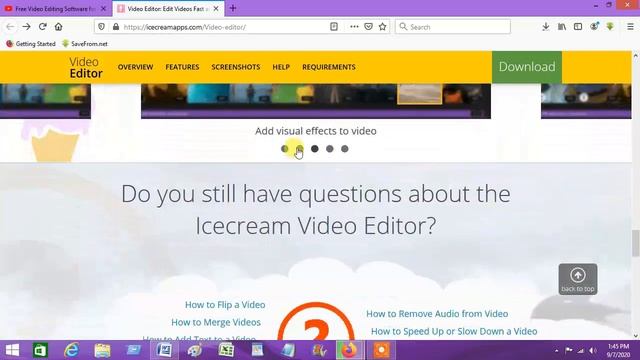Reload the current page

[42, 27]
